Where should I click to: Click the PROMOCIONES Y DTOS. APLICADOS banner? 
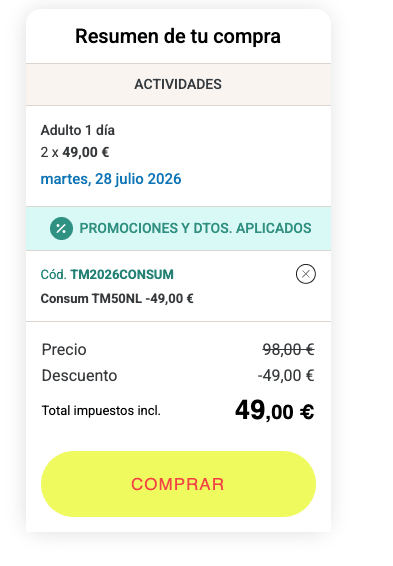(178, 228)
